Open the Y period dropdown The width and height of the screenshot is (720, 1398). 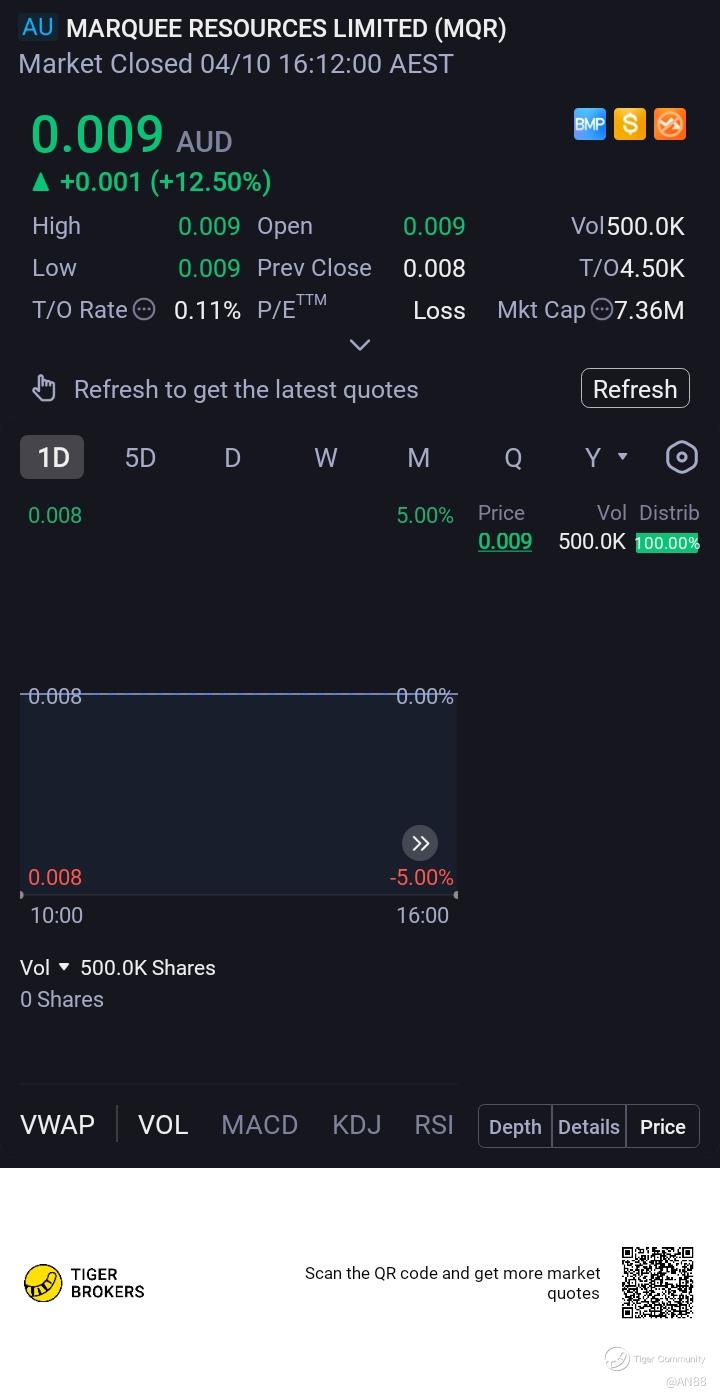click(x=606, y=457)
